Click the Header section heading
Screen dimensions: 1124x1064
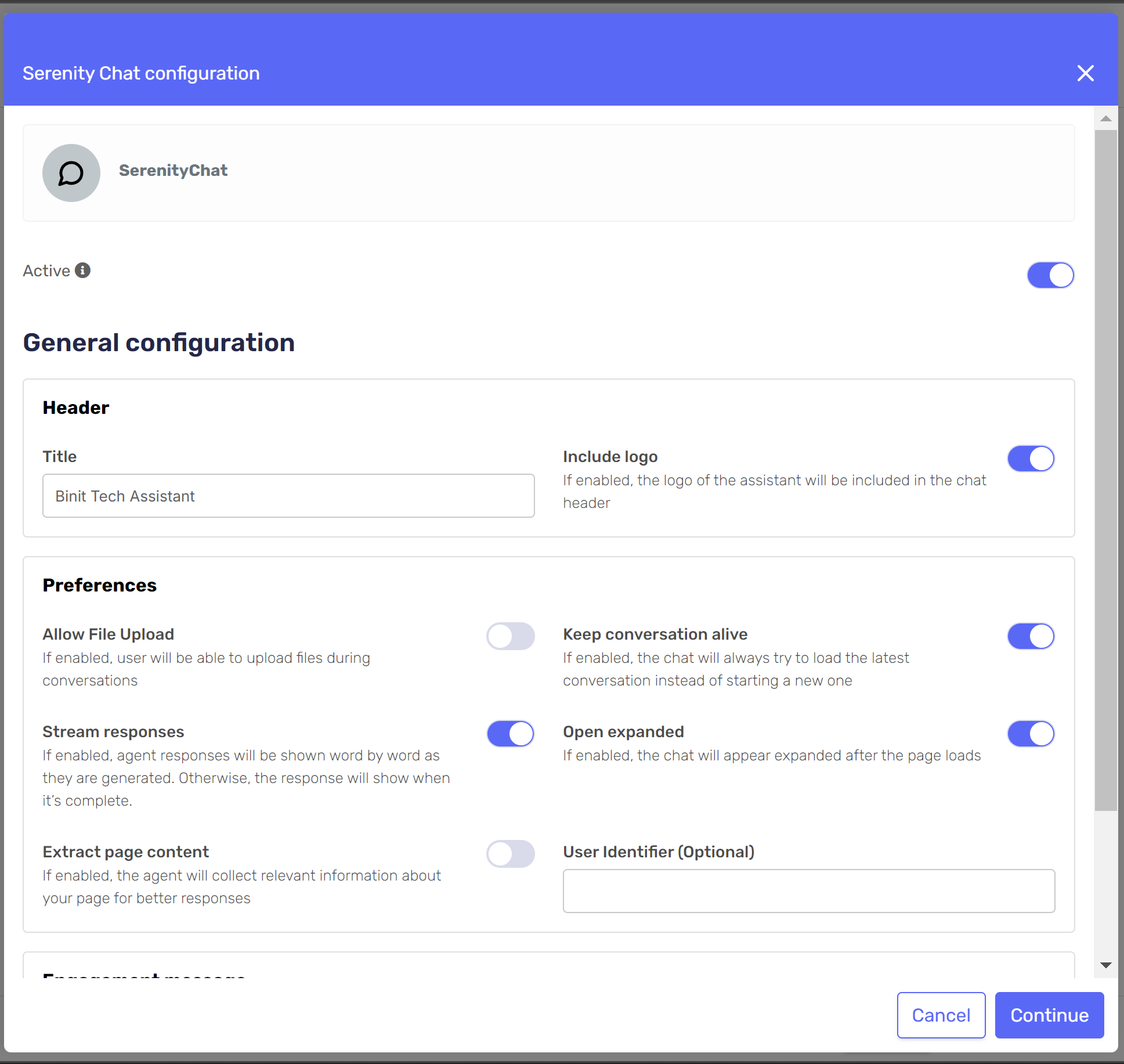(x=76, y=407)
